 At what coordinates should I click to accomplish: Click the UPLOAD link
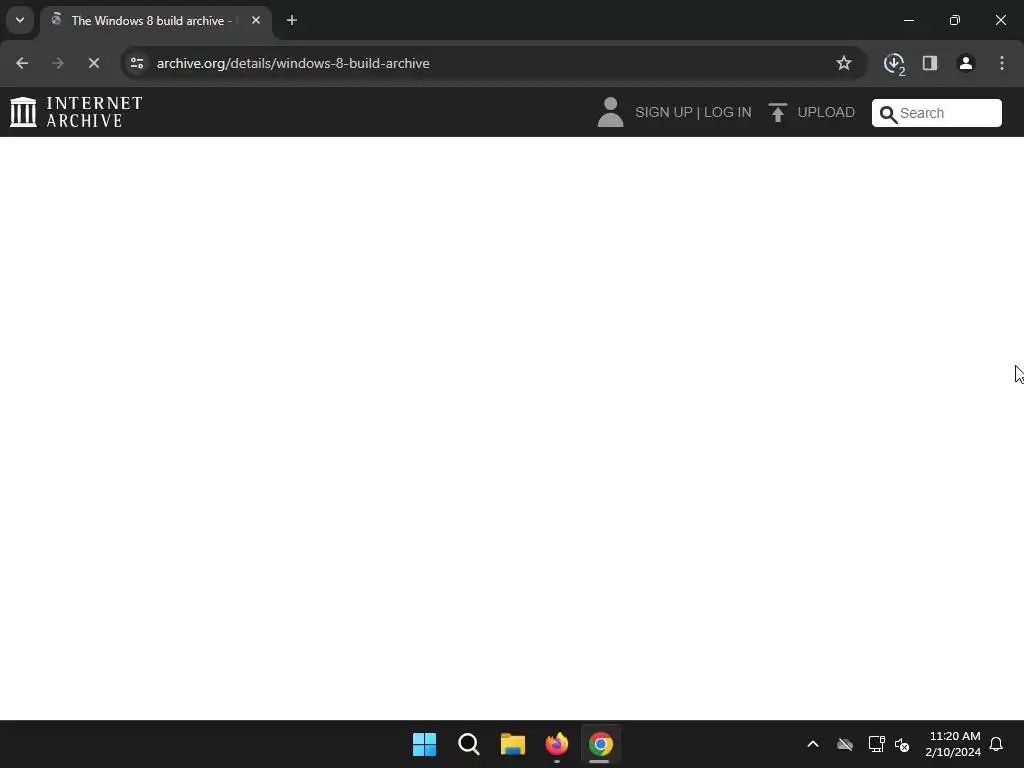pyautogui.click(x=825, y=112)
